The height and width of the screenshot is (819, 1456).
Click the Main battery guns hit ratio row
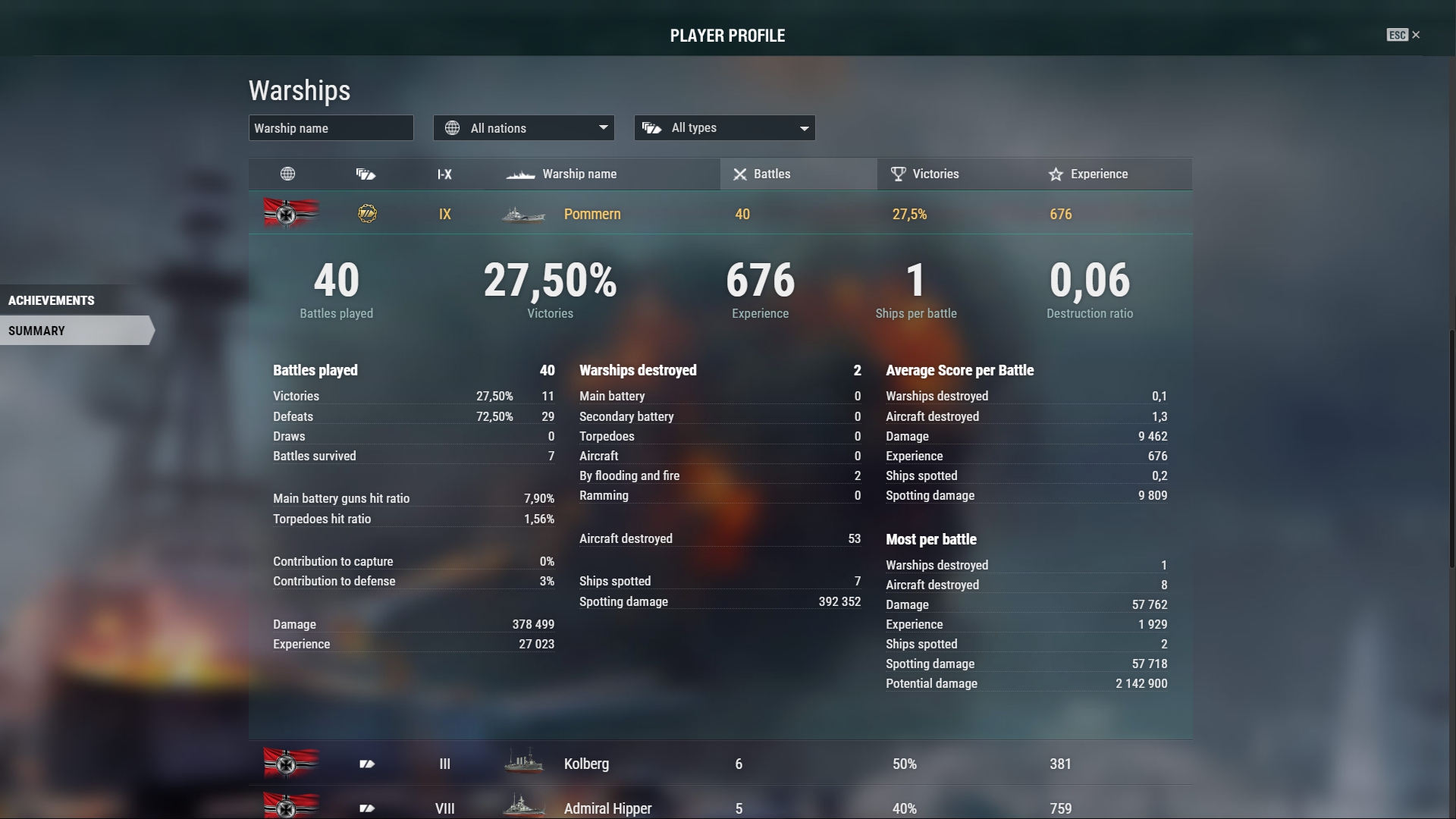click(413, 498)
